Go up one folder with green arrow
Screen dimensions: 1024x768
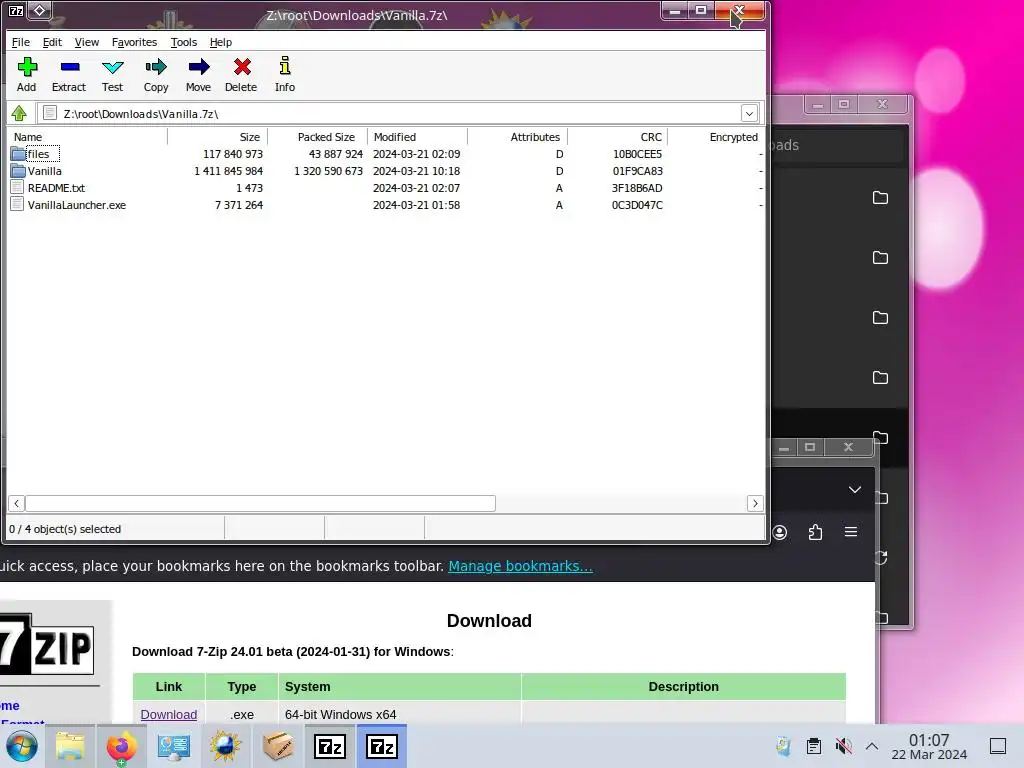tap(19, 114)
